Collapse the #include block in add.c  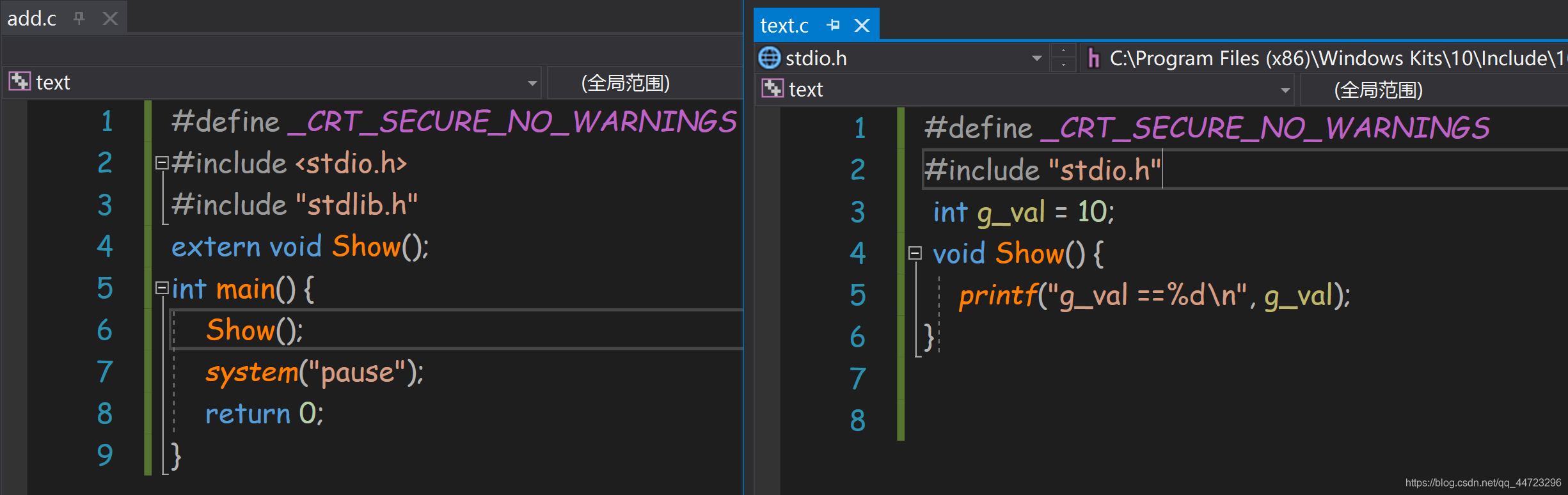click(x=162, y=163)
